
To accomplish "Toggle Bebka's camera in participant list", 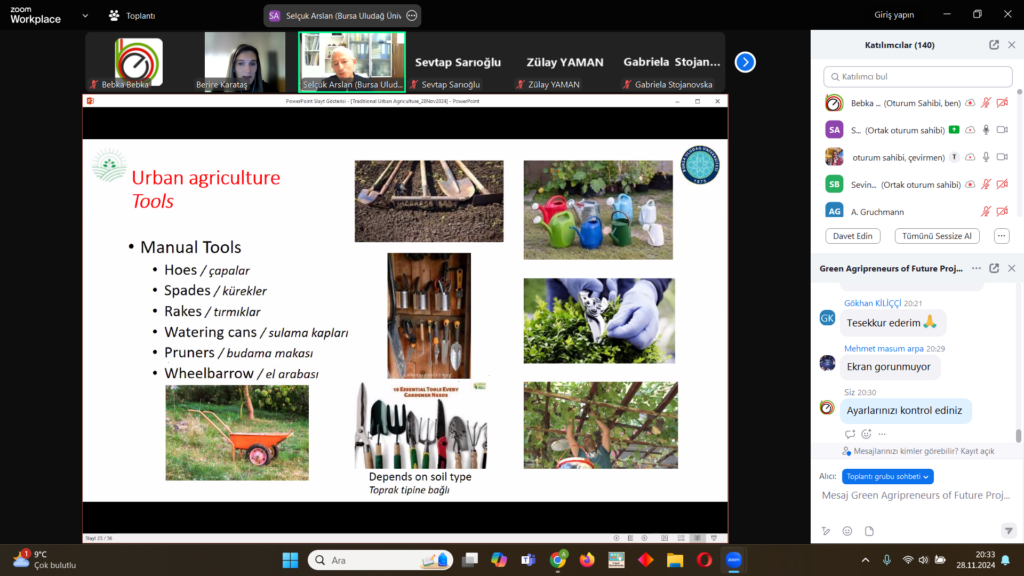I will 1002,103.
